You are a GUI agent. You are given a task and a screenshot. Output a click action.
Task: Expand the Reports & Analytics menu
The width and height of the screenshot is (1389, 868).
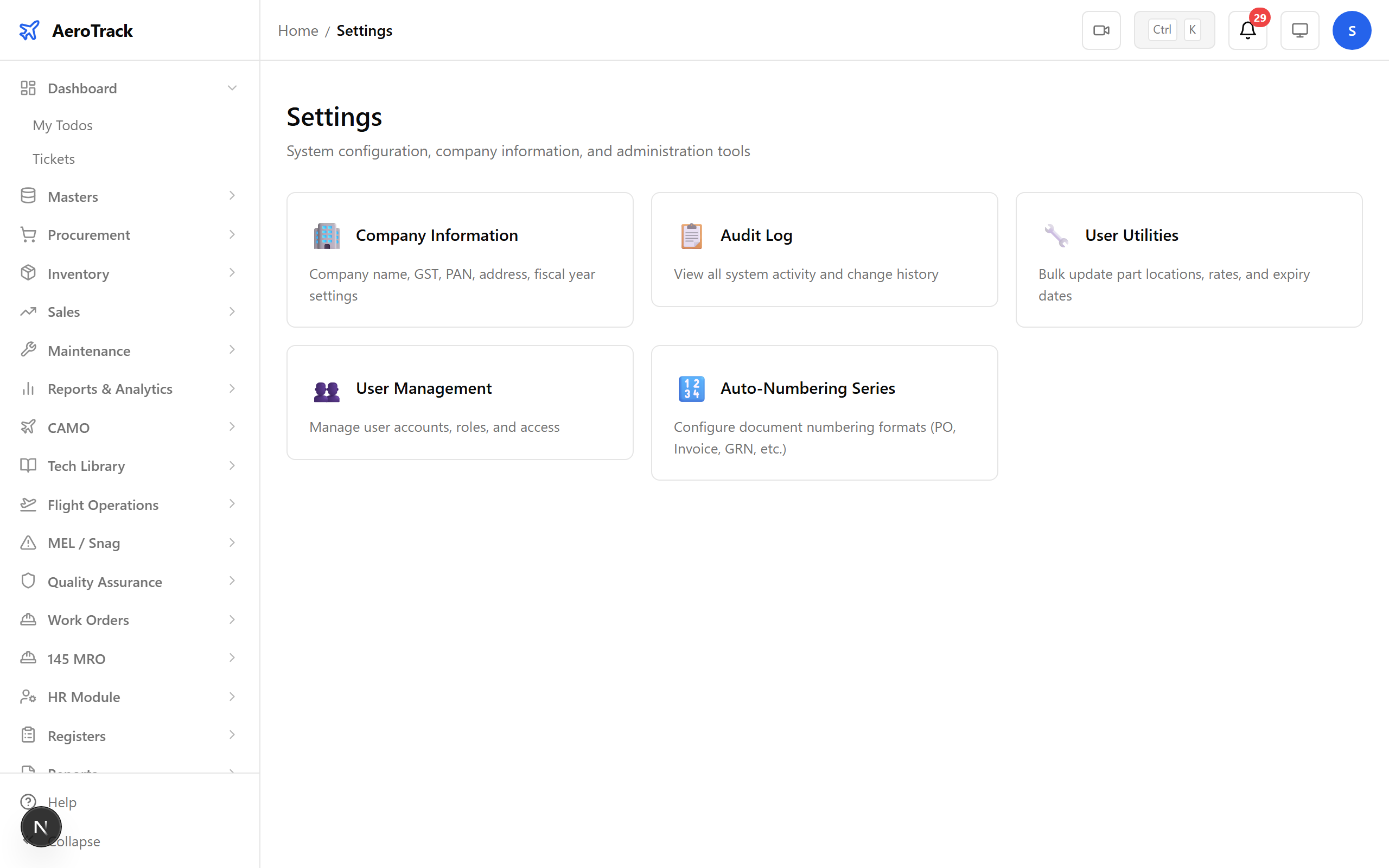[232, 388]
